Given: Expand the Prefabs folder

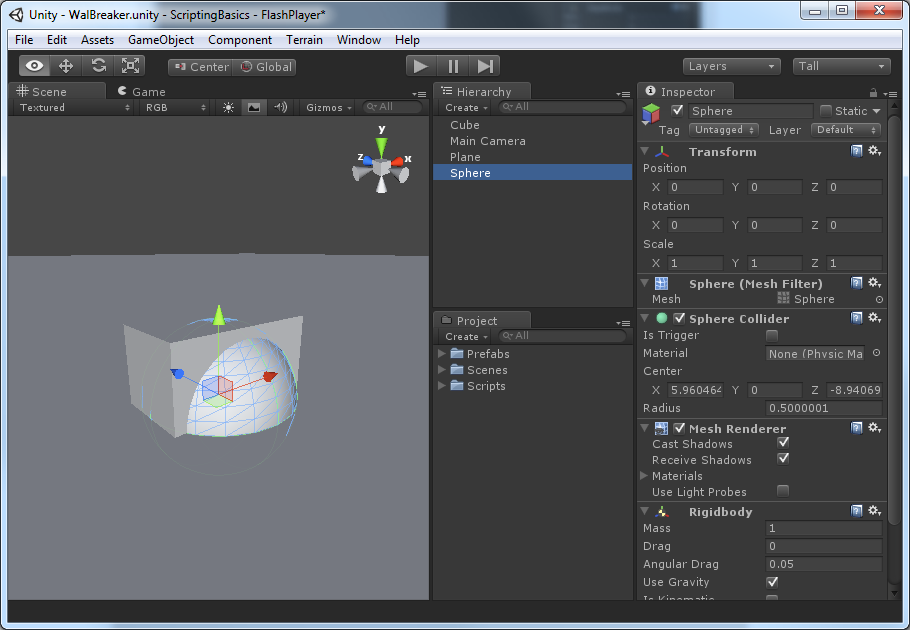Looking at the screenshot, I should tap(442, 353).
